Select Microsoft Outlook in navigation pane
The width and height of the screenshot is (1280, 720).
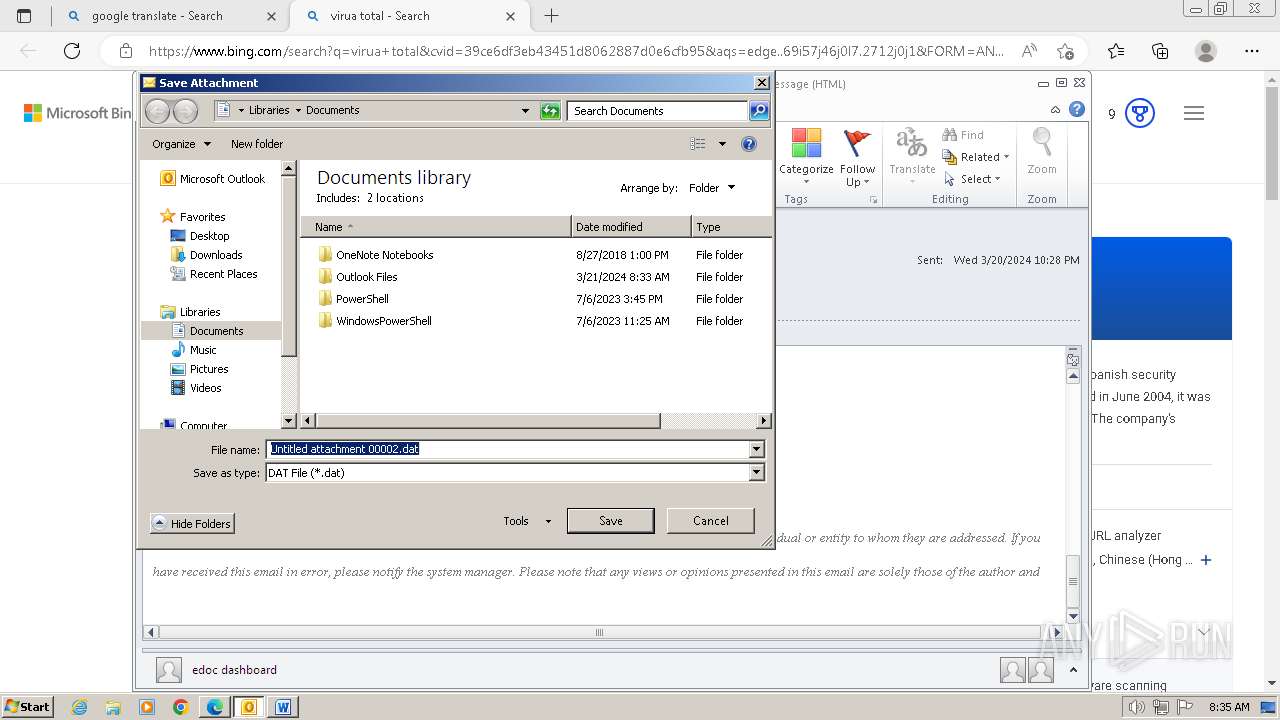point(213,179)
